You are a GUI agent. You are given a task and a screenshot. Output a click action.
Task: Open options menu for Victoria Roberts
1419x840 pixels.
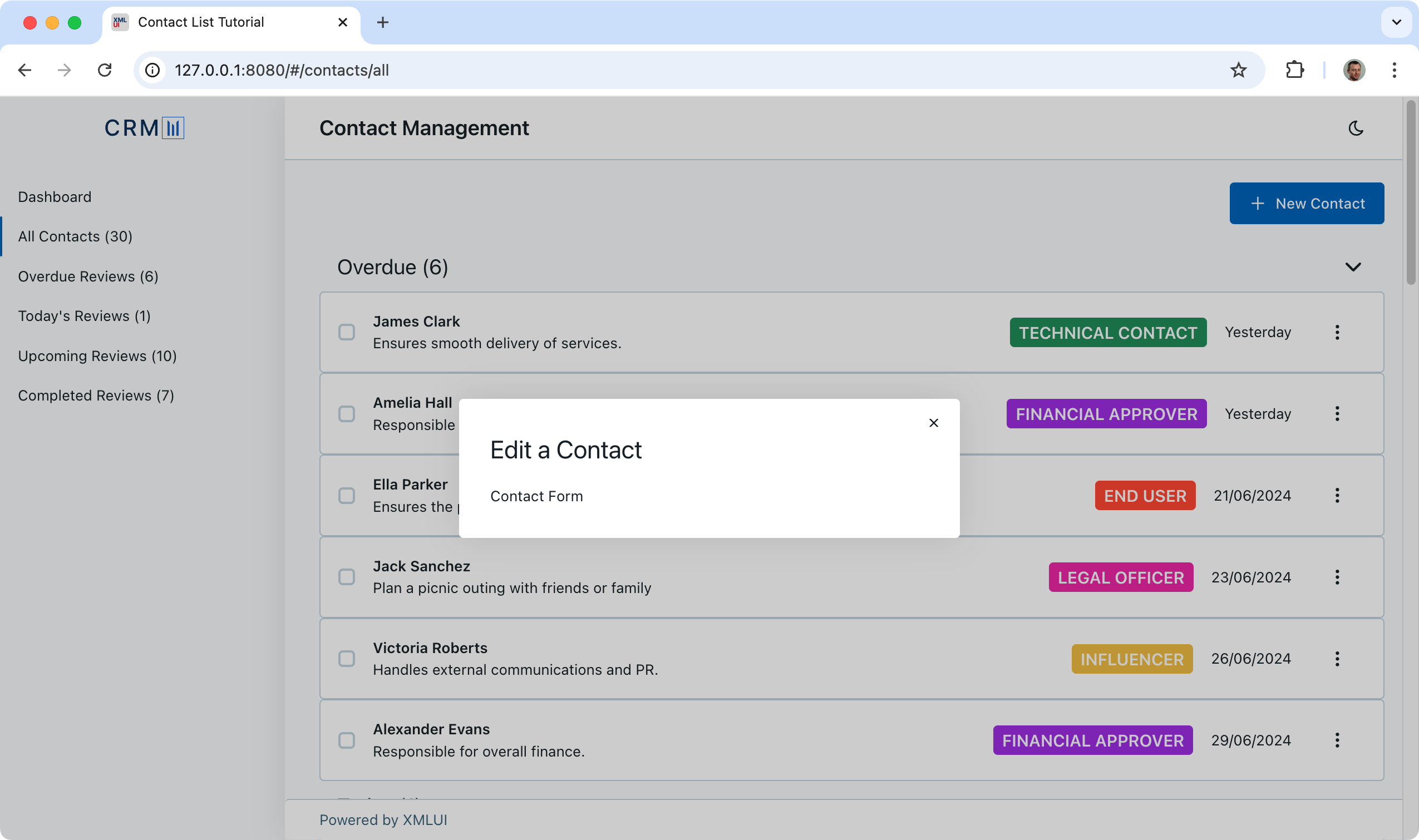click(1337, 659)
